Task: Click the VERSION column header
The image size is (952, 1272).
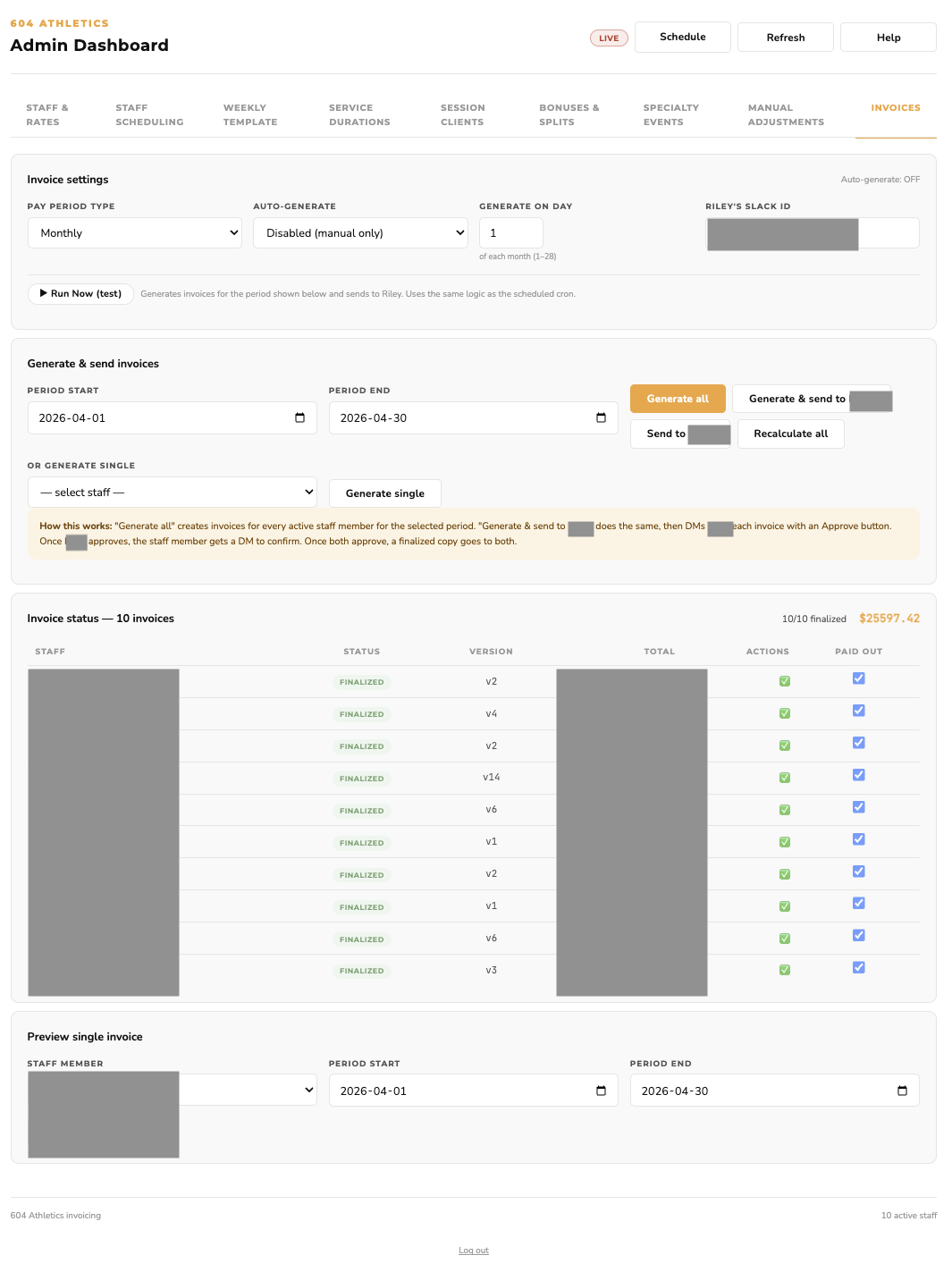Action: [x=492, y=652]
